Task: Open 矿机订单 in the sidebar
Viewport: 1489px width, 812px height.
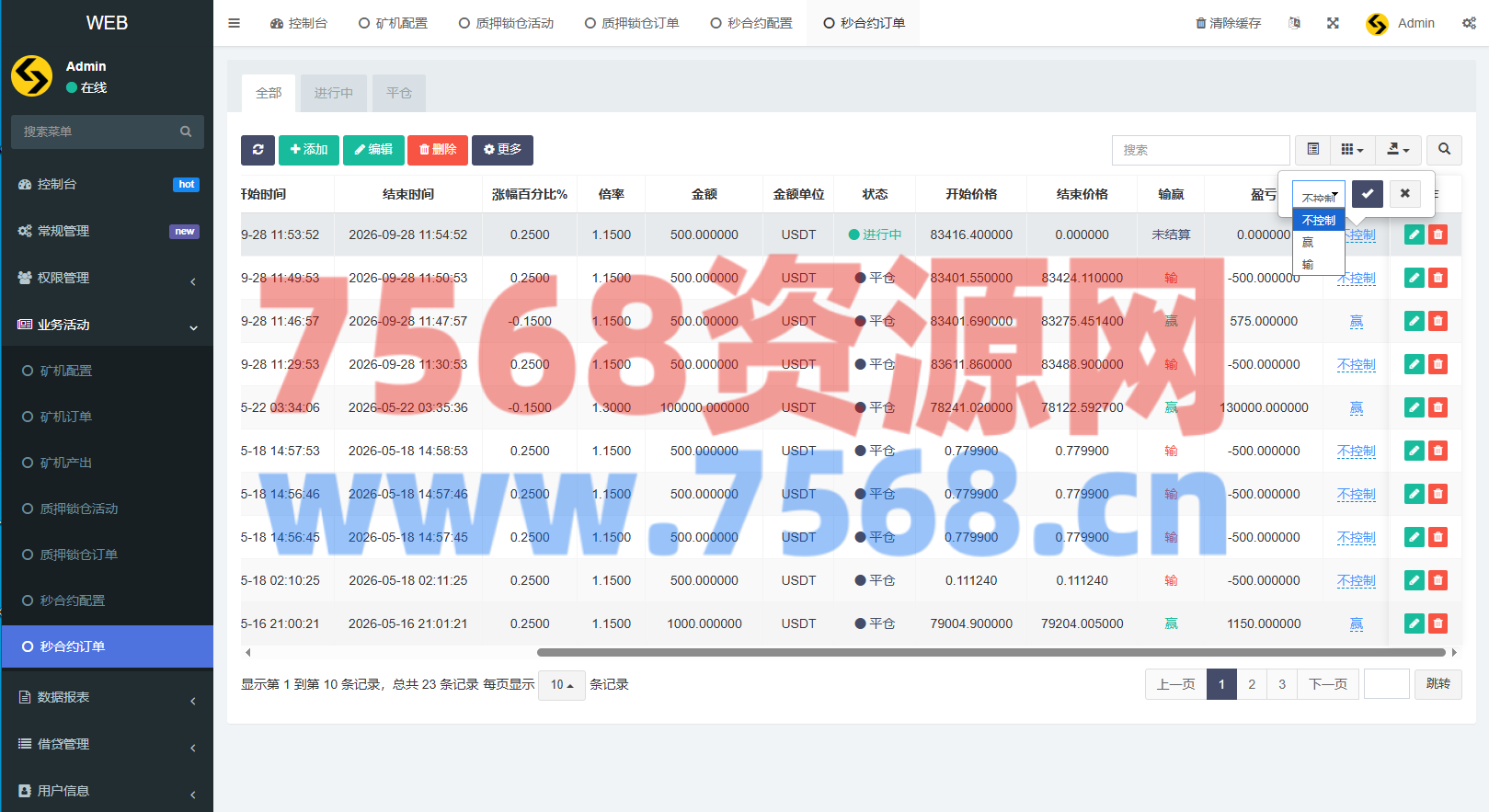Action: pos(108,417)
